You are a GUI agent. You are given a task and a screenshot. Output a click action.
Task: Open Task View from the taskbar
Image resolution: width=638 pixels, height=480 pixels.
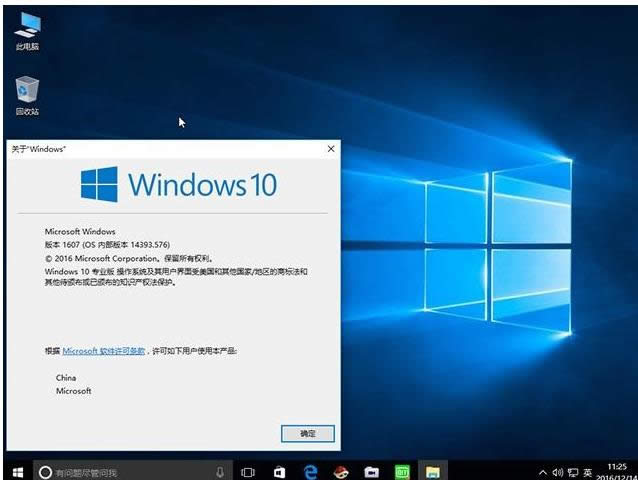[249, 471]
